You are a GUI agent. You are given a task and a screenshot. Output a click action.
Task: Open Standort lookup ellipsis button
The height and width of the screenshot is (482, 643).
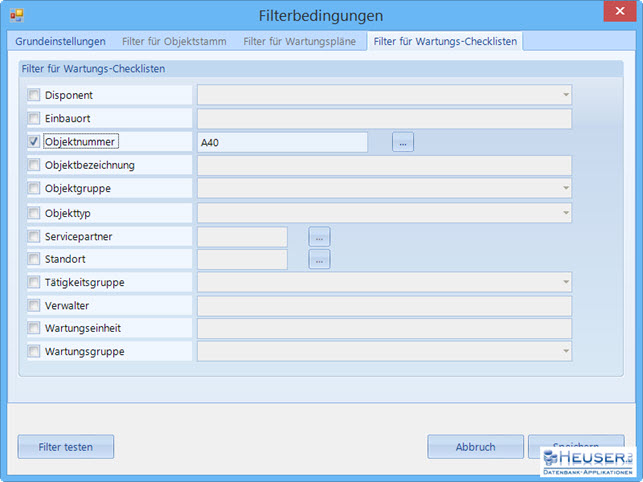click(x=319, y=260)
